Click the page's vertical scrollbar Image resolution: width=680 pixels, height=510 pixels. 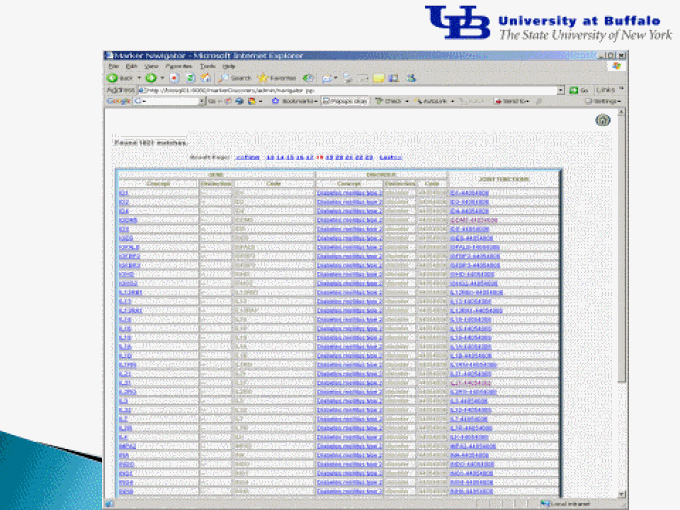coord(623,300)
